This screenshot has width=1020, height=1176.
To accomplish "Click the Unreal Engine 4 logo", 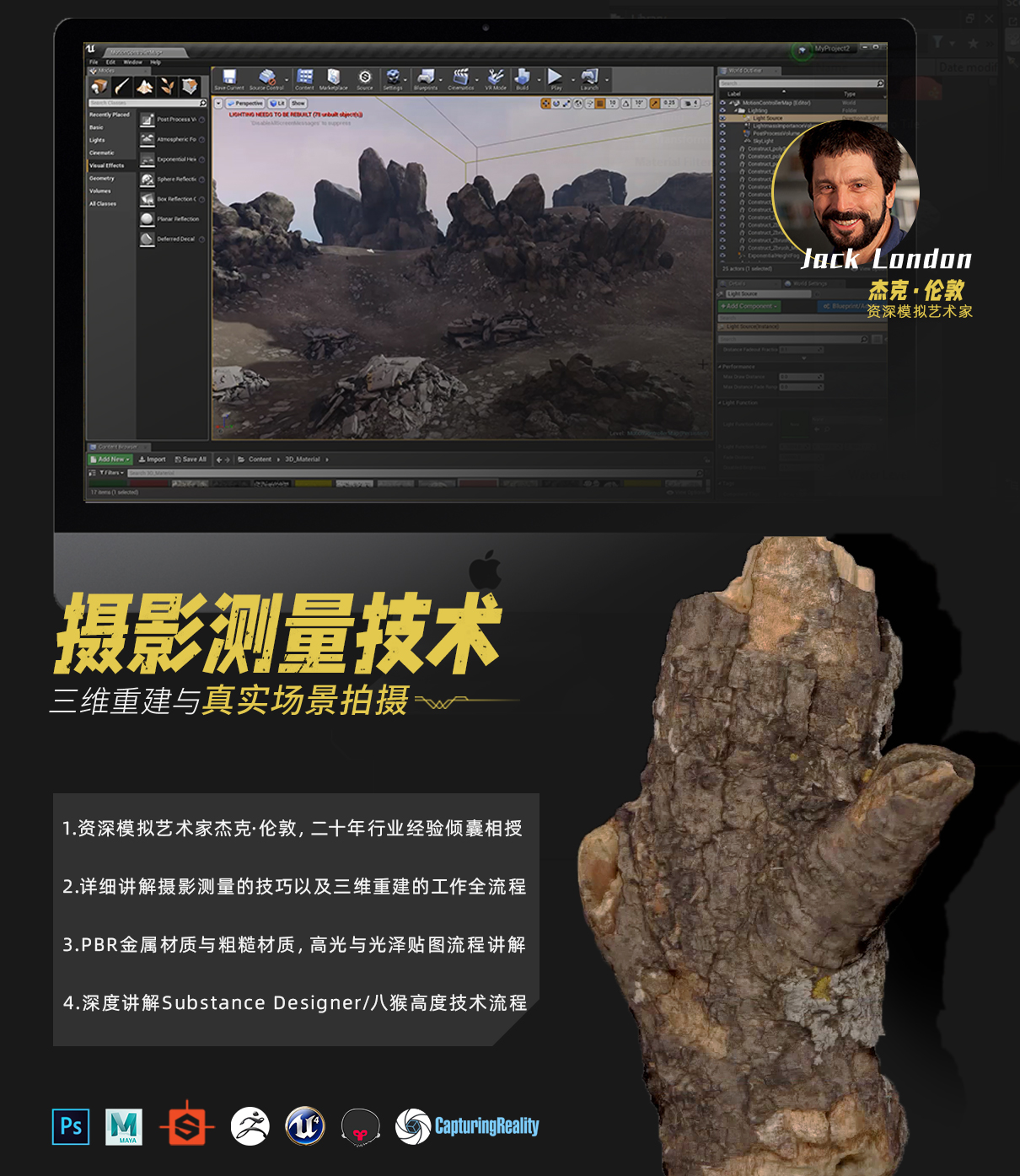I will pyautogui.click(x=305, y=1126).
